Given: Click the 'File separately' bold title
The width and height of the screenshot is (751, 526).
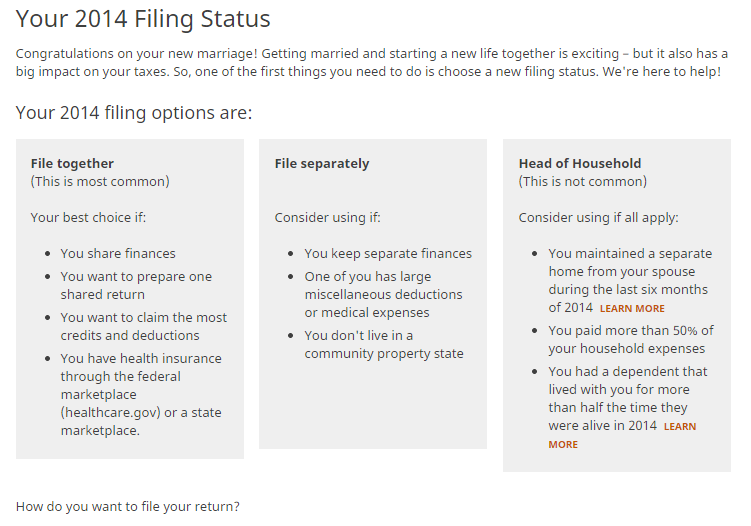Looking at the screenshot, I should (x=322, y=163).
